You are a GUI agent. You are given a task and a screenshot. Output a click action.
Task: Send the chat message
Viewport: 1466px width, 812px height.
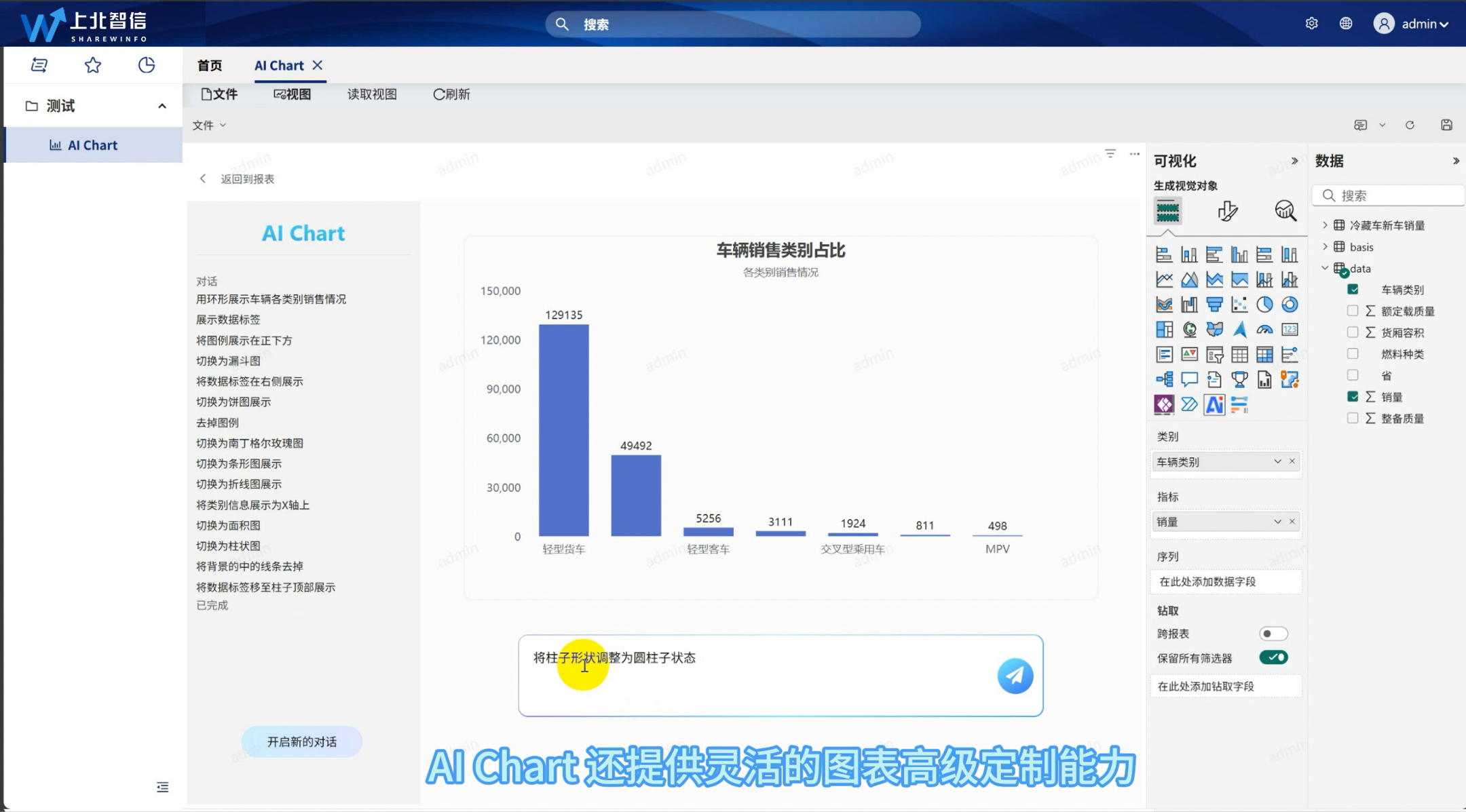1015,676
